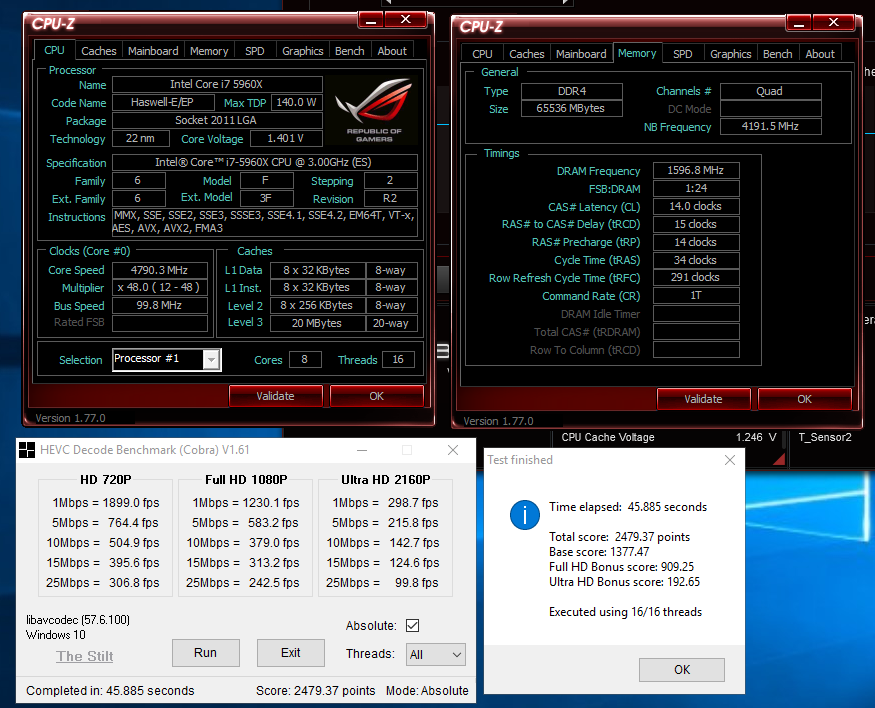Click the CAS# Latency 14.0 clocks value

(696, 206)
